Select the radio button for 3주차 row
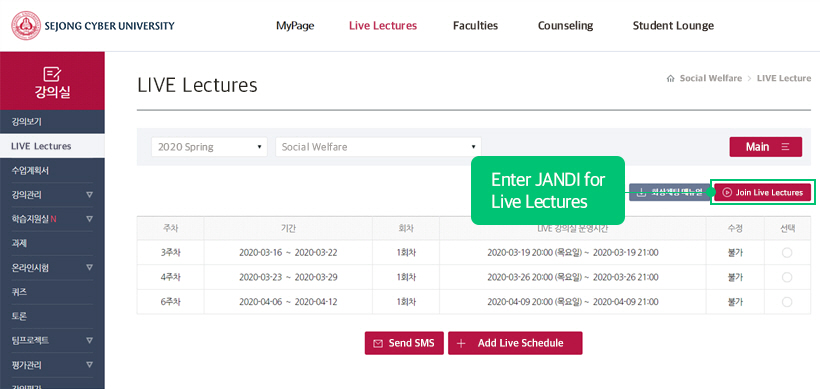The width and height of the screenshot is (820, 389). coord(787,253)
